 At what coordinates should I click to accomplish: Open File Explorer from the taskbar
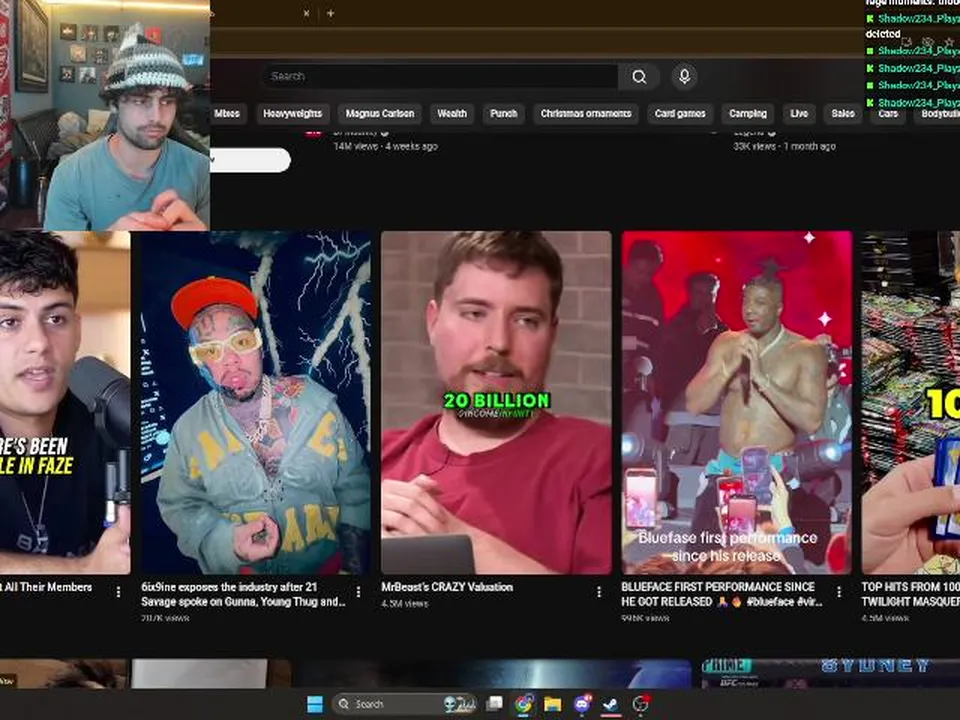pos(552,704)
